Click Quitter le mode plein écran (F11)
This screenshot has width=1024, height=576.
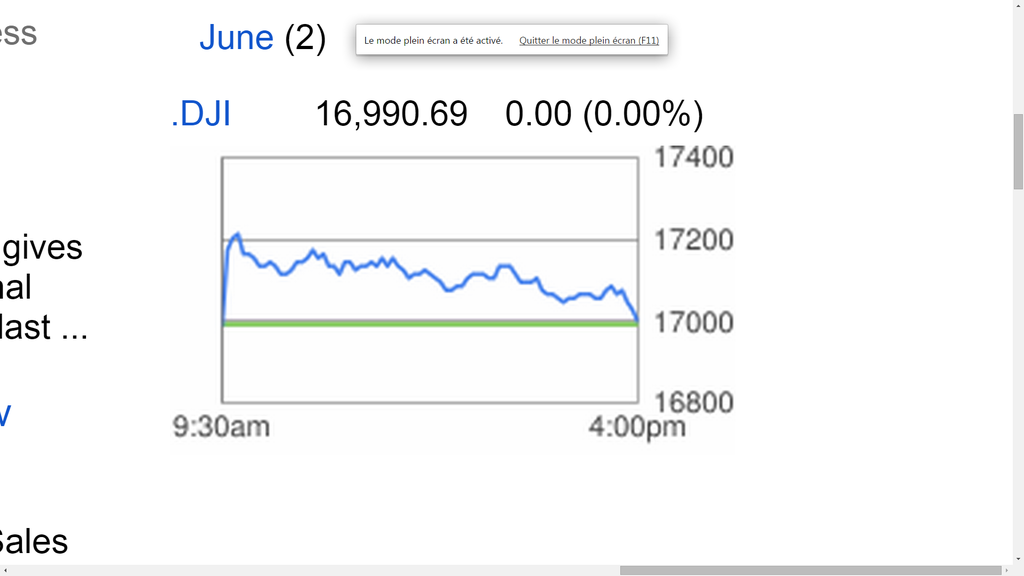[x=589, y=40]
